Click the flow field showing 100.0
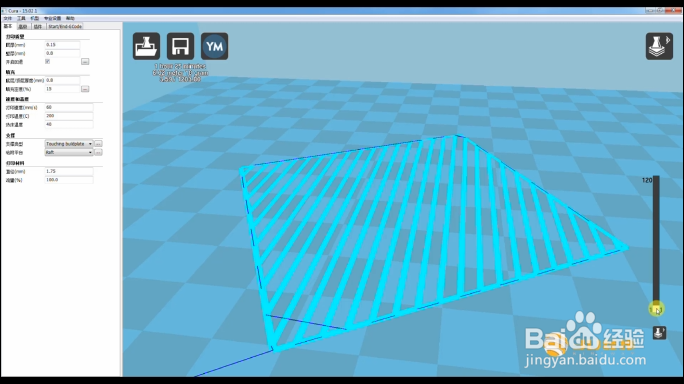 coord(69,180)
